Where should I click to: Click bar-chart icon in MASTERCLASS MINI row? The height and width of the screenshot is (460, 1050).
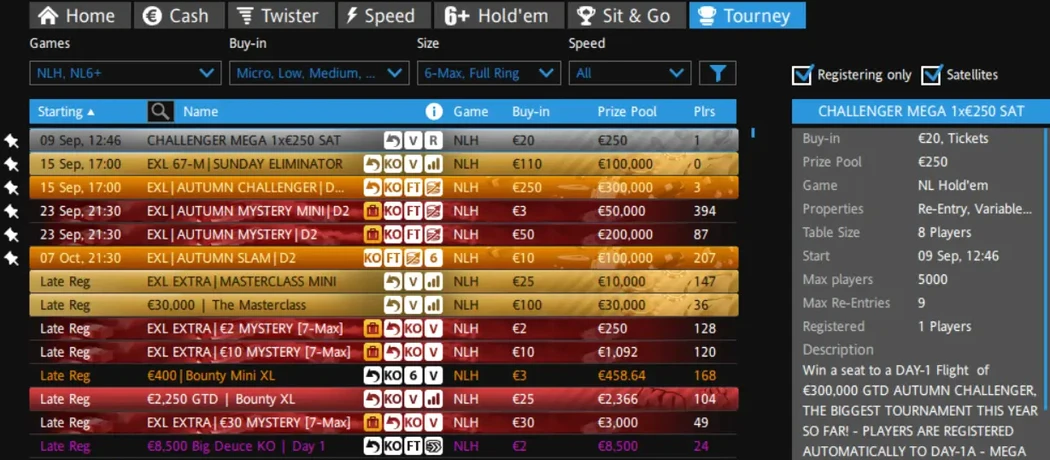point(433,282)
